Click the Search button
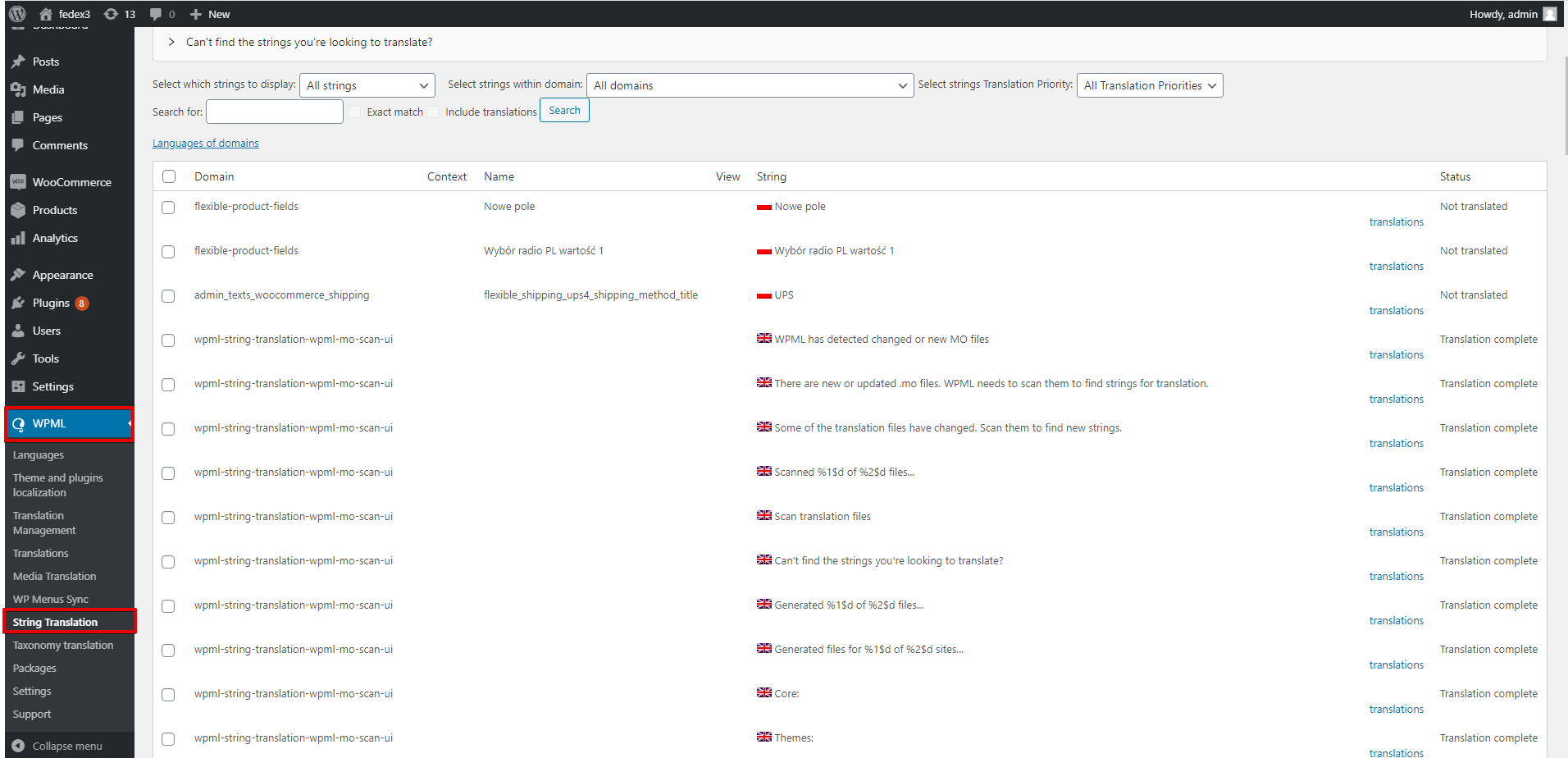1568x758 pixels. tap(564, 111)
